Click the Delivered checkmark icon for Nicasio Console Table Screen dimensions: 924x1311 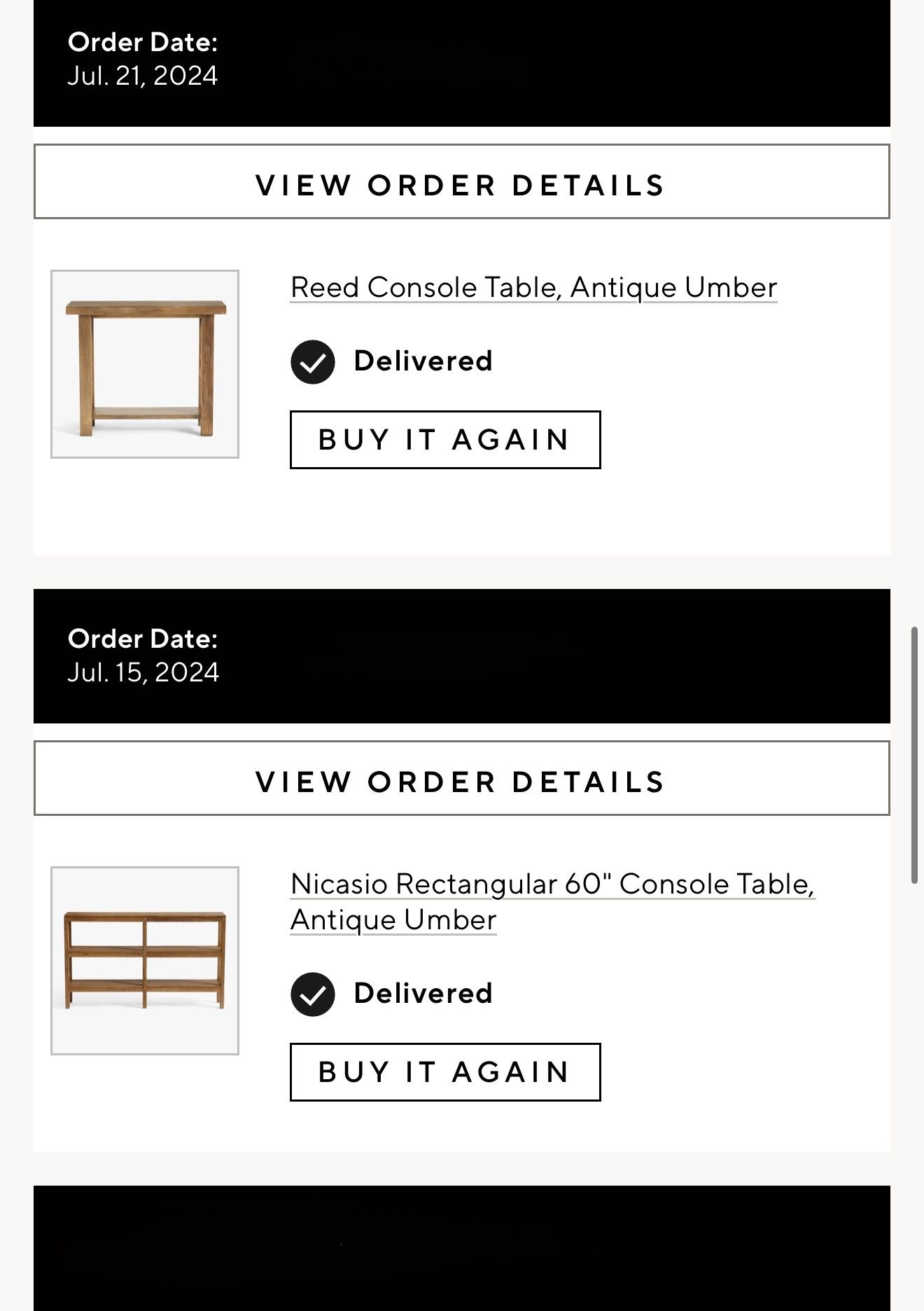(x=312, y=994)
